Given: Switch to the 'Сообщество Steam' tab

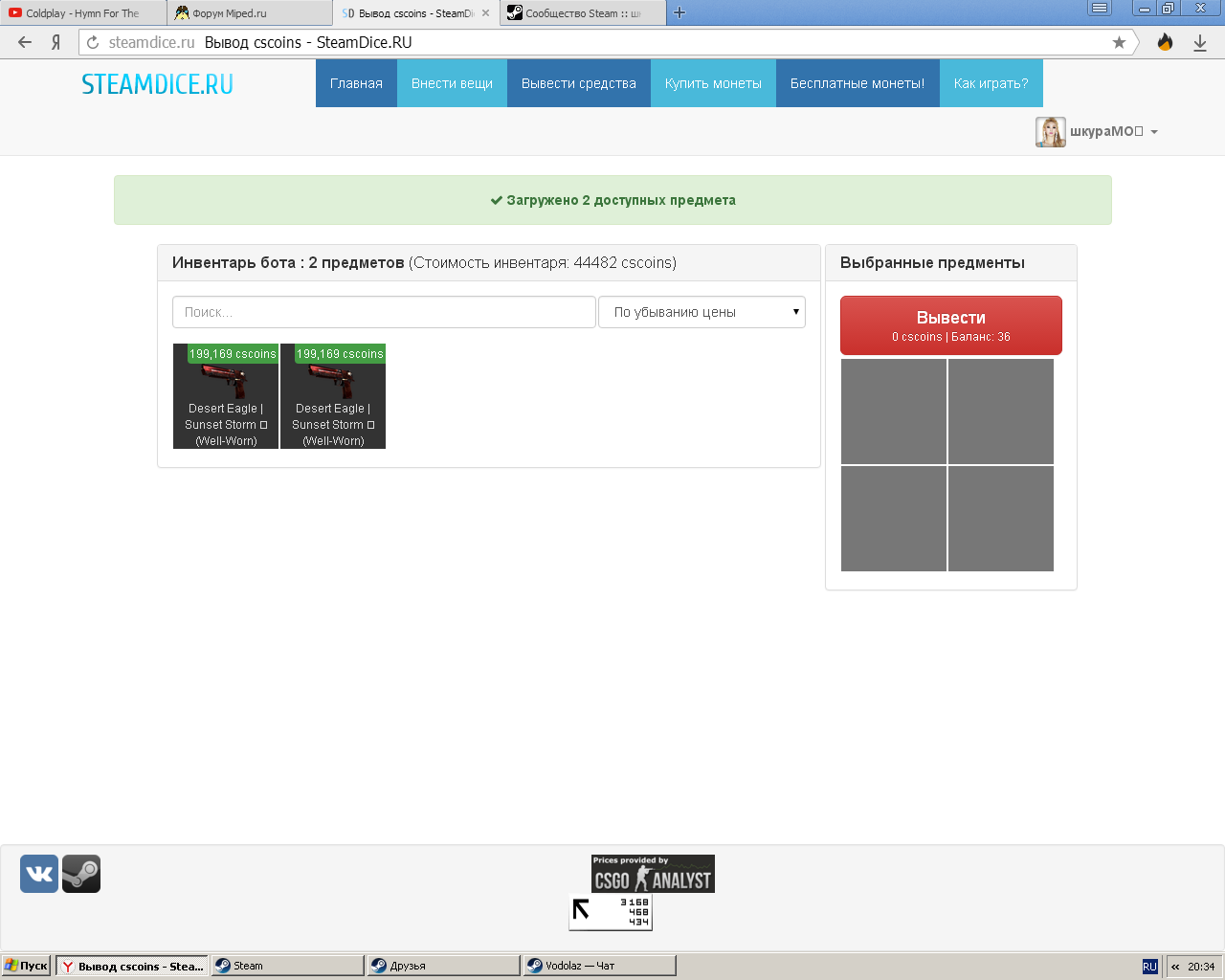Looking at the screenshot, I should (582, 13).
